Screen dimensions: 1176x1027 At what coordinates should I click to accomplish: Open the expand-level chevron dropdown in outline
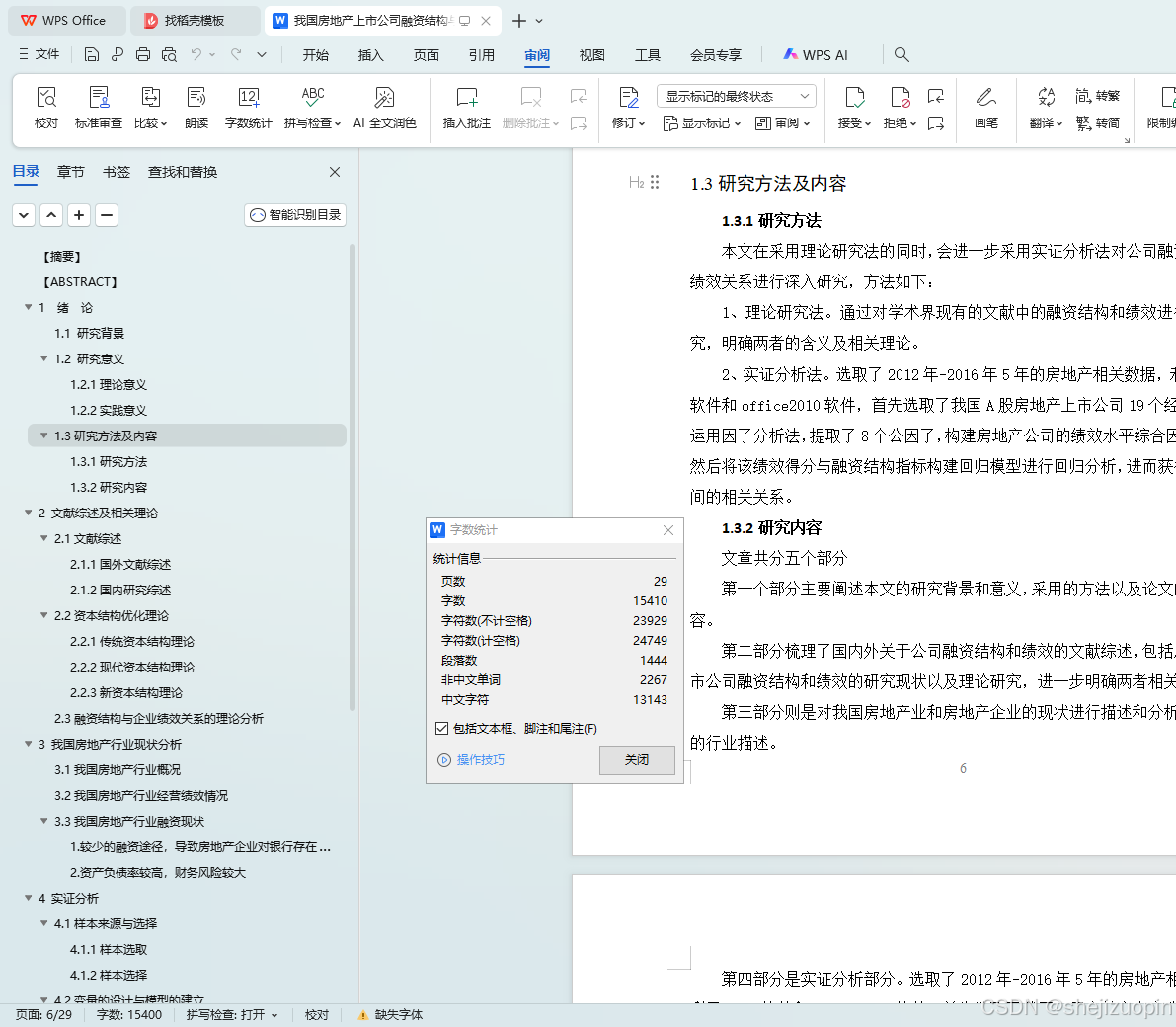pyautogui.click(x=24, y=215)
